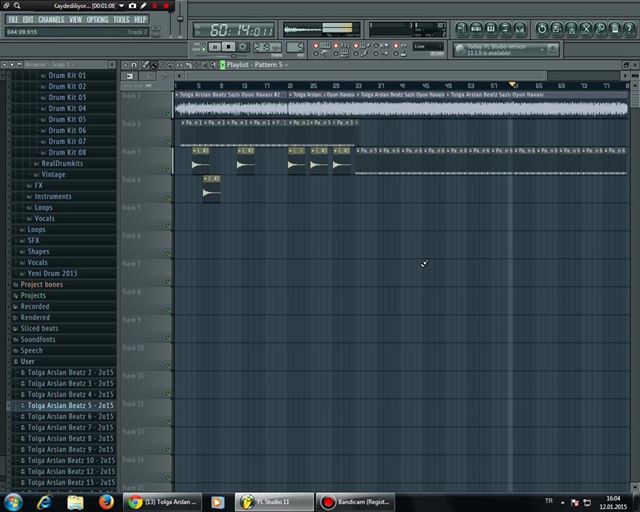Select the Draw pencil tool in Playlist

tap(145, 65)
